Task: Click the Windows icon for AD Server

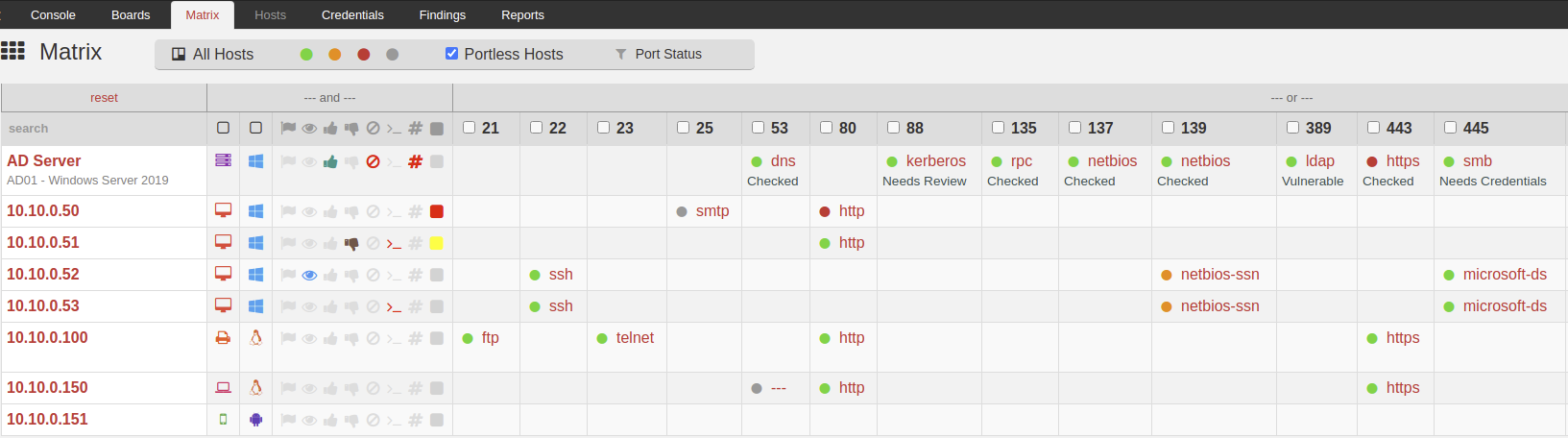Action: (x=255, y=160)
